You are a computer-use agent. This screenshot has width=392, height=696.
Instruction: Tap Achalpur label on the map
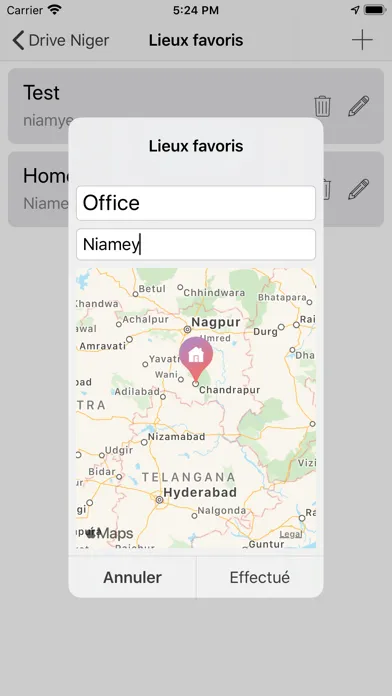click(146, 319)
